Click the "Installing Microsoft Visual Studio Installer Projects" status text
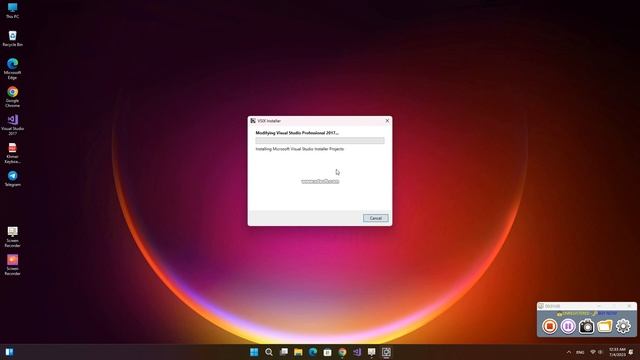 [x=300, y=149]
